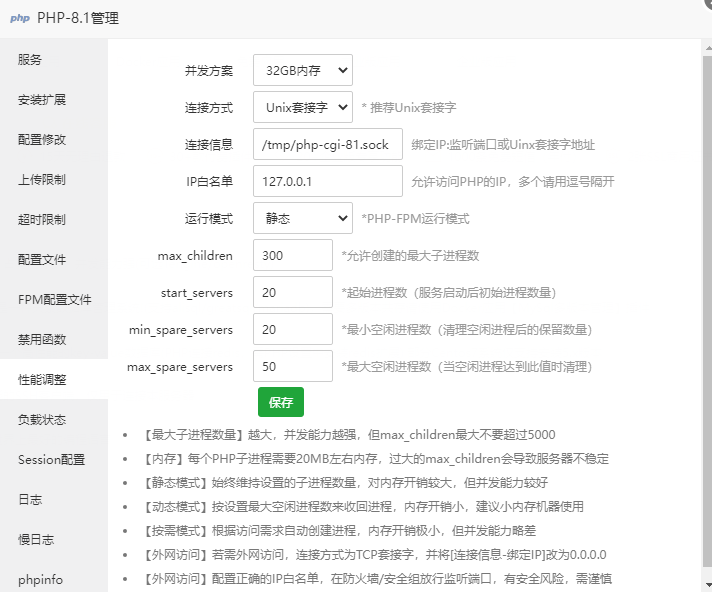The image size is (712, 592).
Task: Open the 日志 tab
Action: coord(54,499)
